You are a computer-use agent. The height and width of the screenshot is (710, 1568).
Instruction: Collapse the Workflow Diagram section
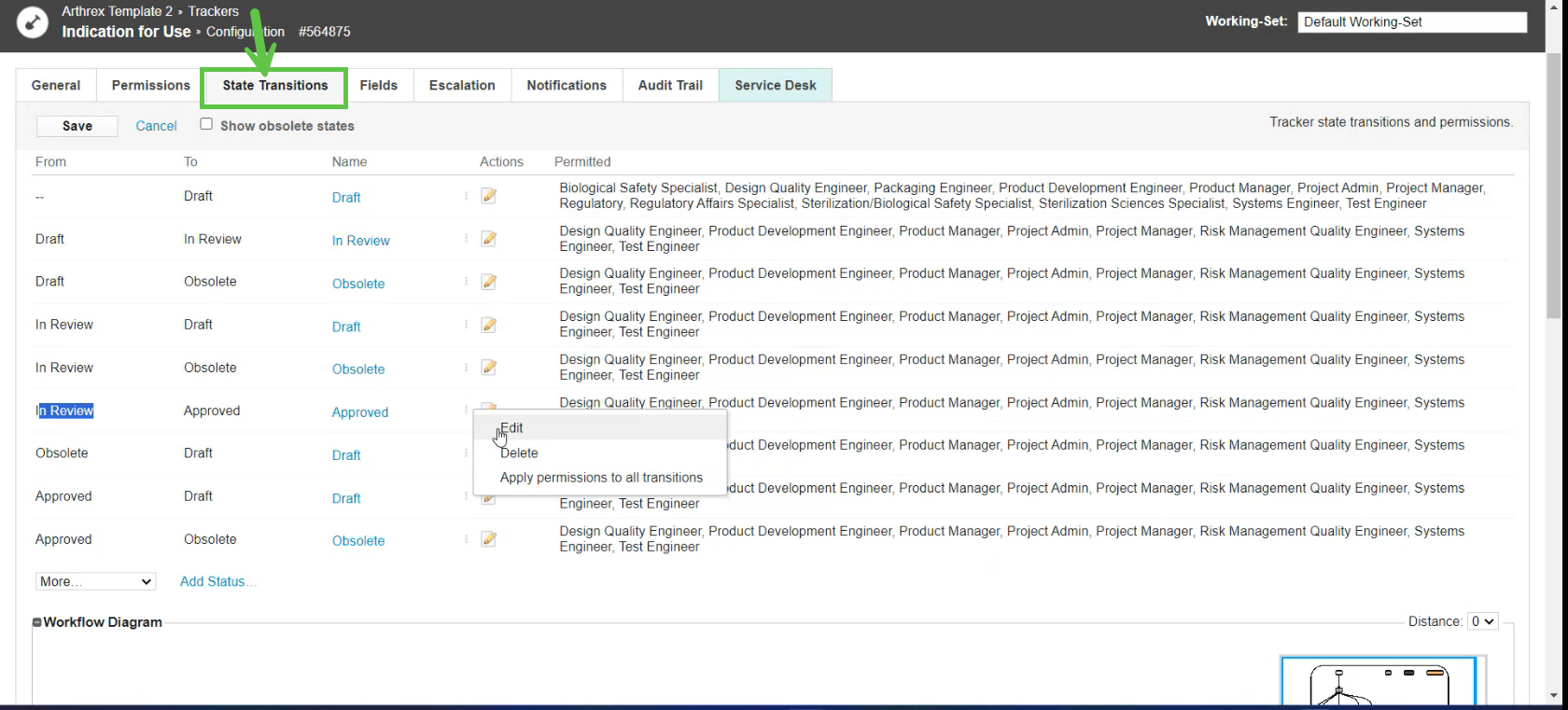(37, 622)
